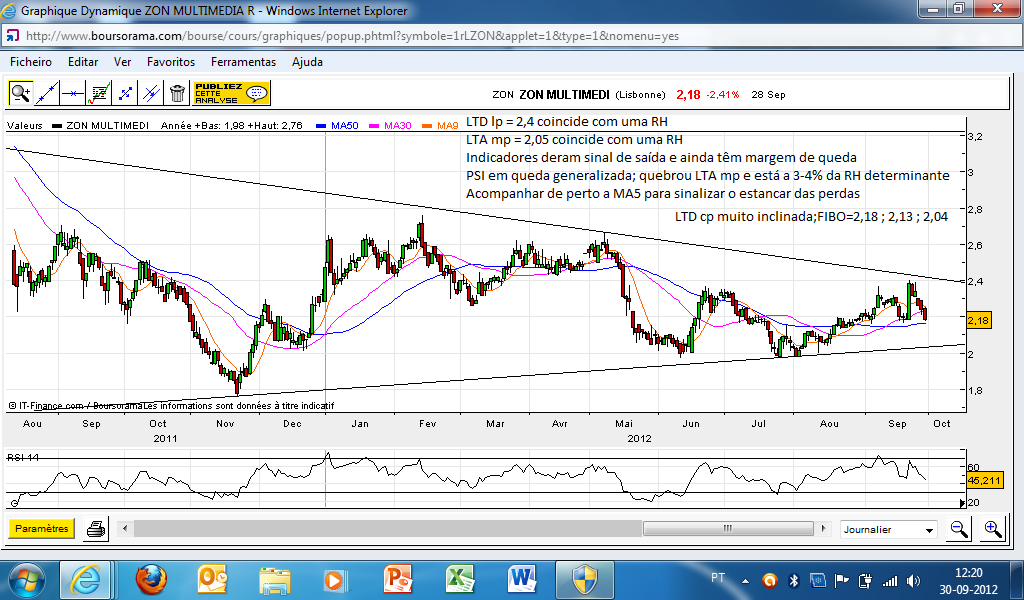Open the Windows Start button

tap(26, 580)
